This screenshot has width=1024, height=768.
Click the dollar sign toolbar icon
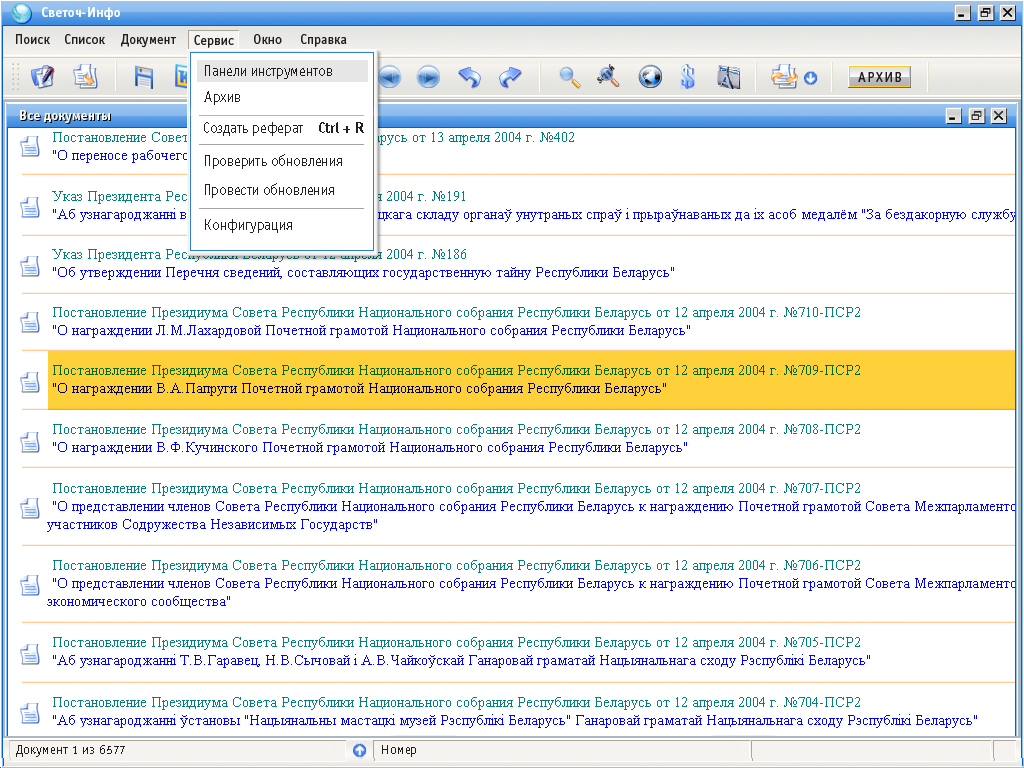(x=688, y=77)
